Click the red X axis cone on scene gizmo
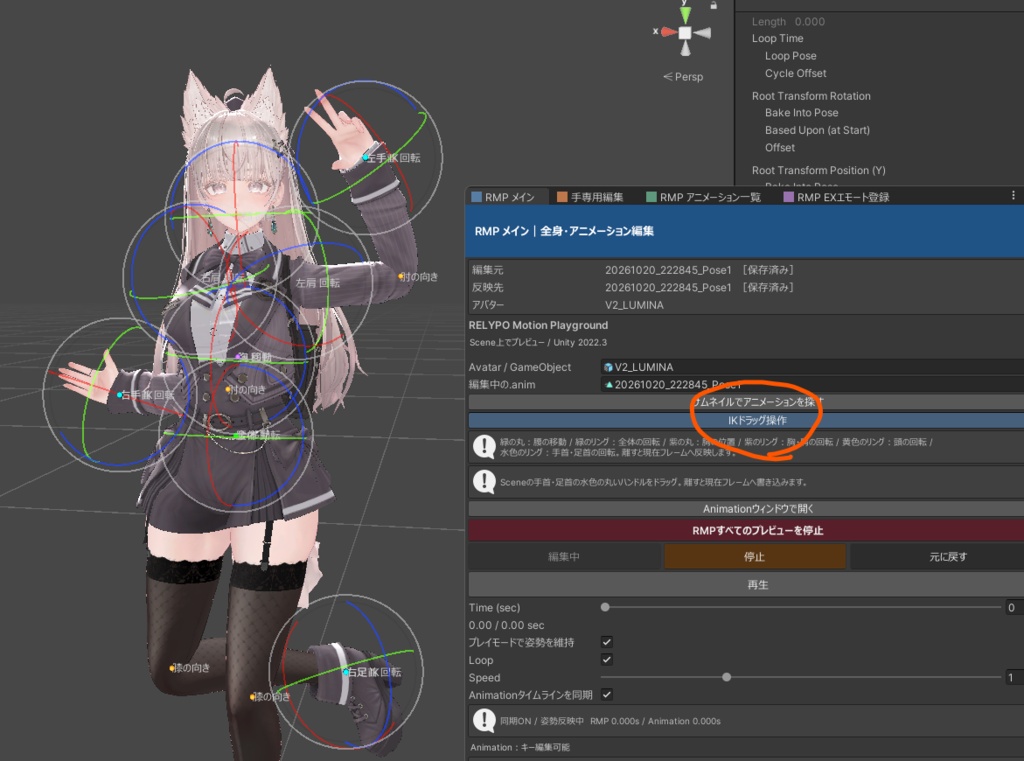This screenshot has height=761, width=1024. coord(669,31)
